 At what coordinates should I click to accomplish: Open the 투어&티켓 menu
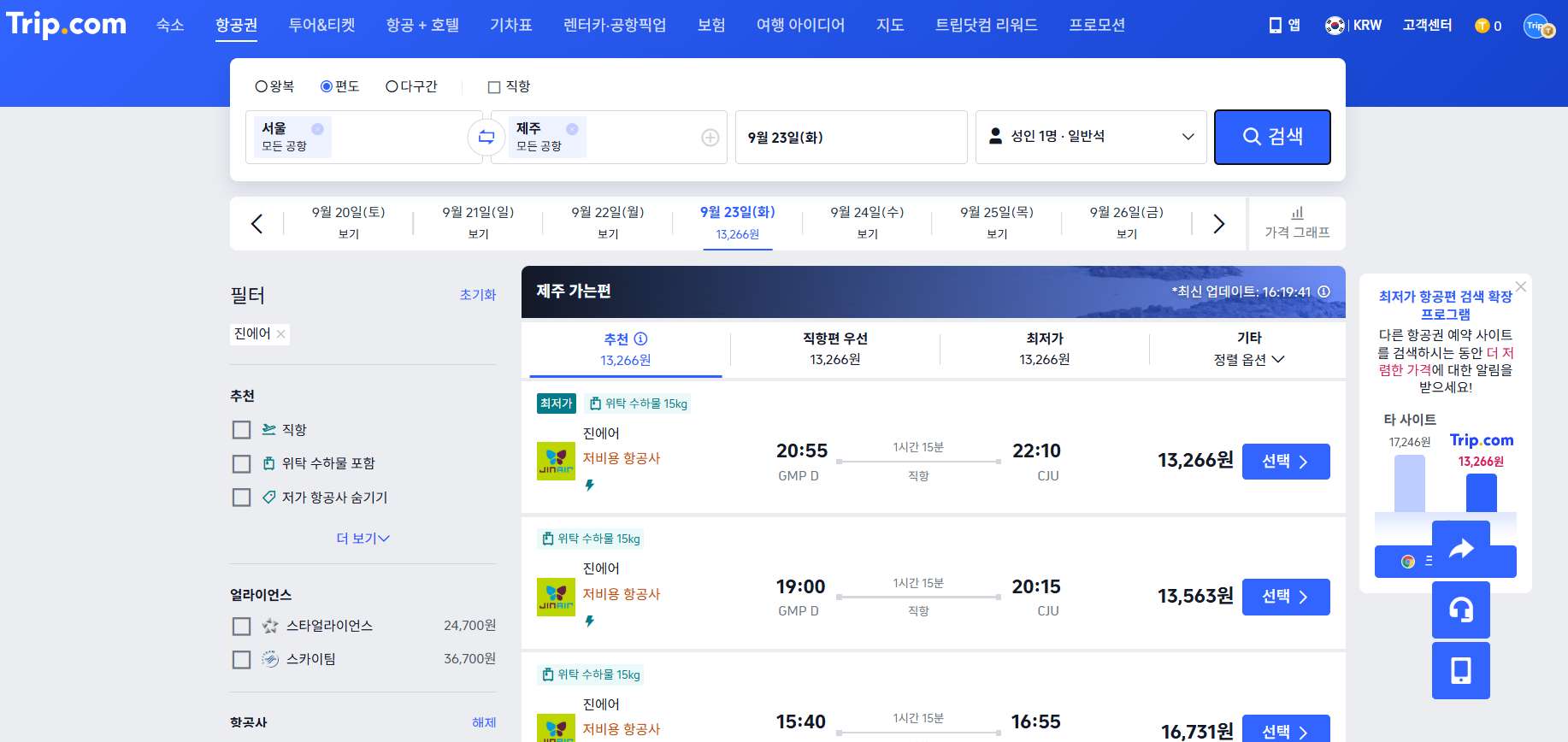click(x=321, y=26)
